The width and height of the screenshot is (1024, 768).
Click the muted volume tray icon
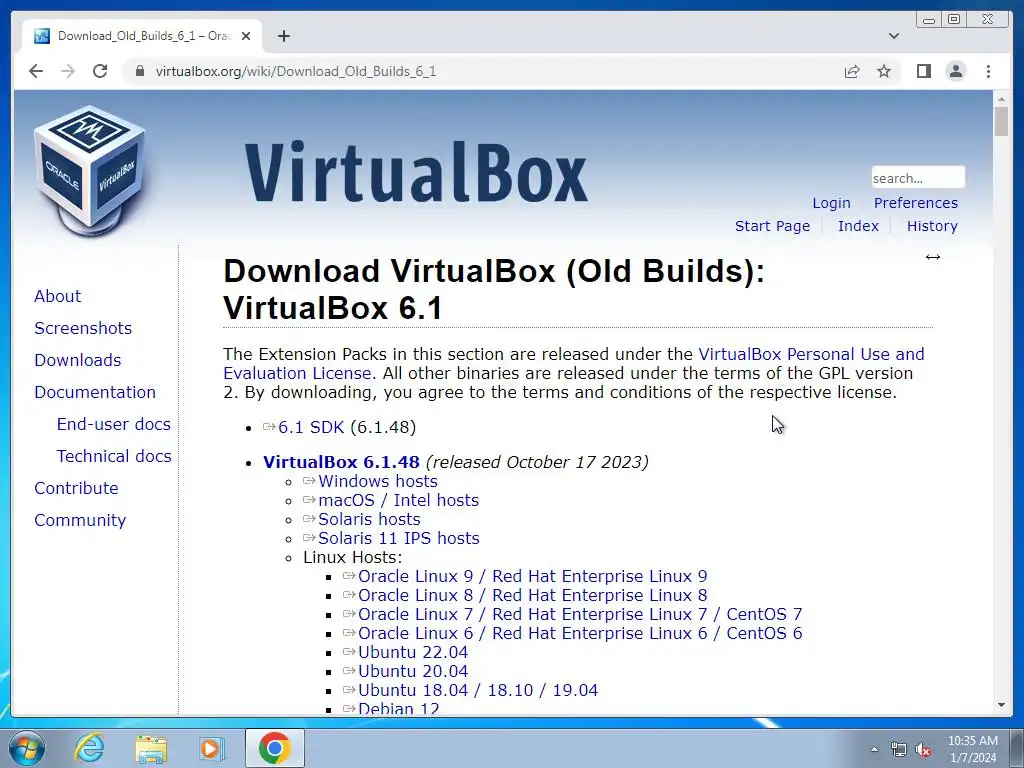coord(923,750)
